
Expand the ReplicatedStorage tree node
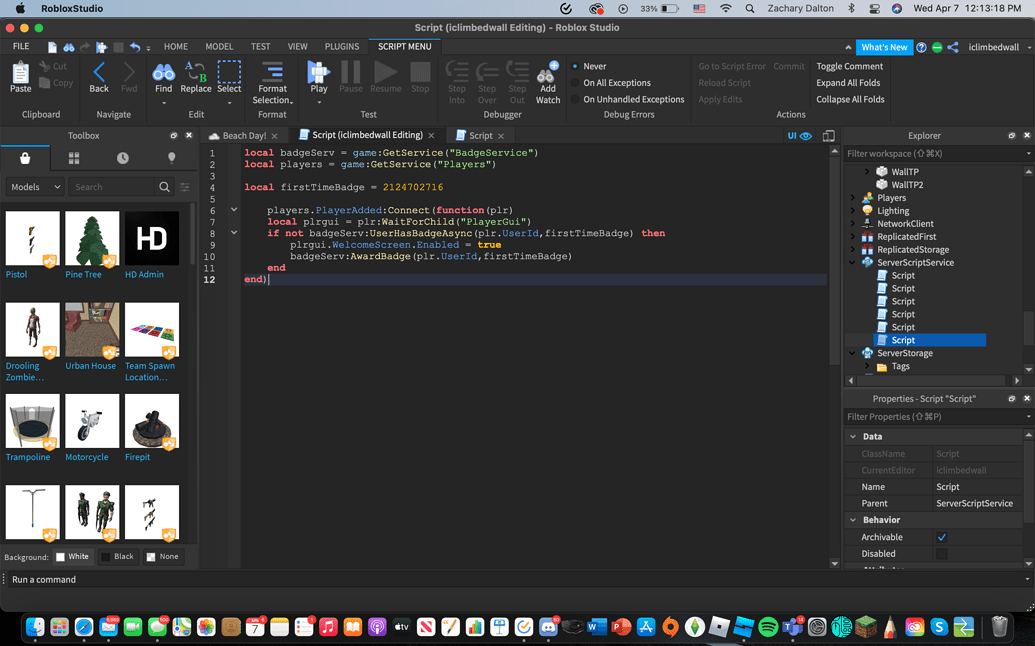coord(852,249)
